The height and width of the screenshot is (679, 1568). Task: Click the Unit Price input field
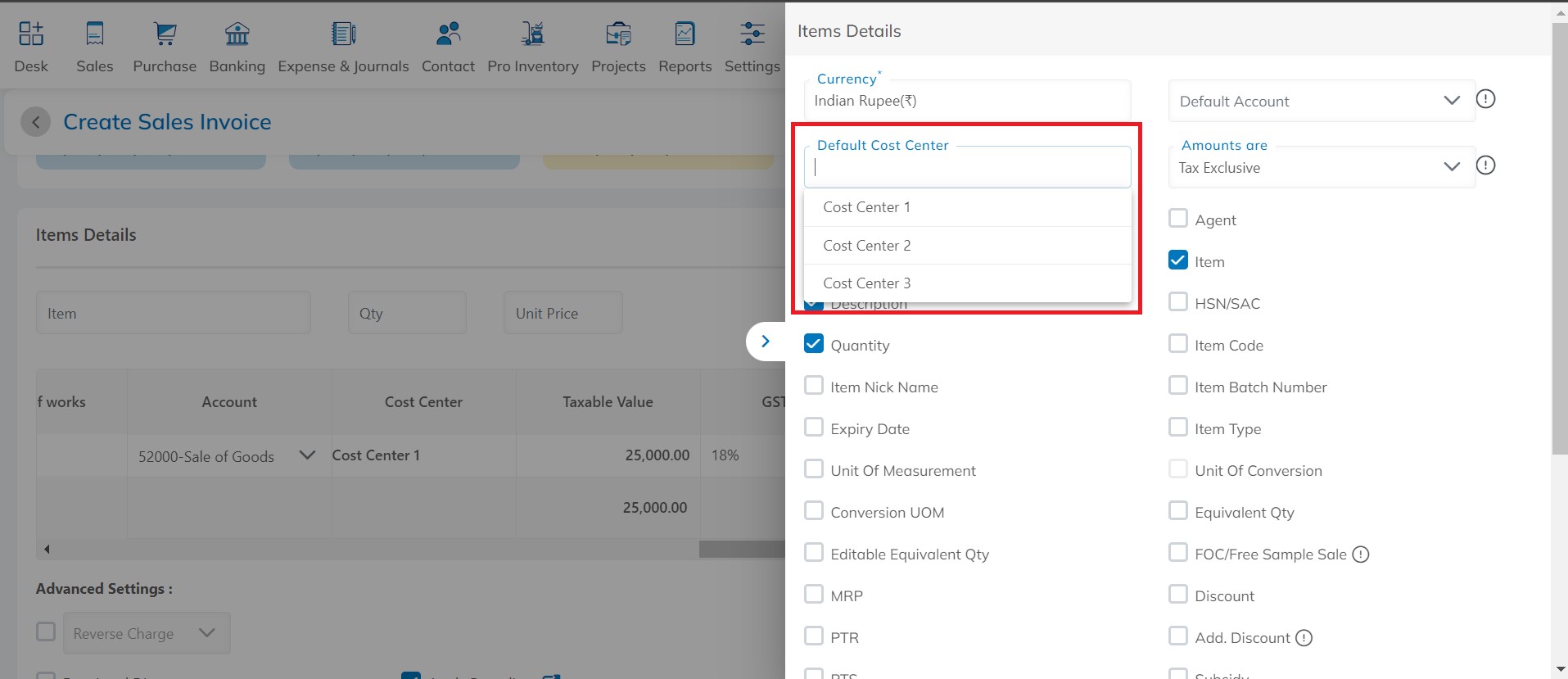tap(563, 313)
